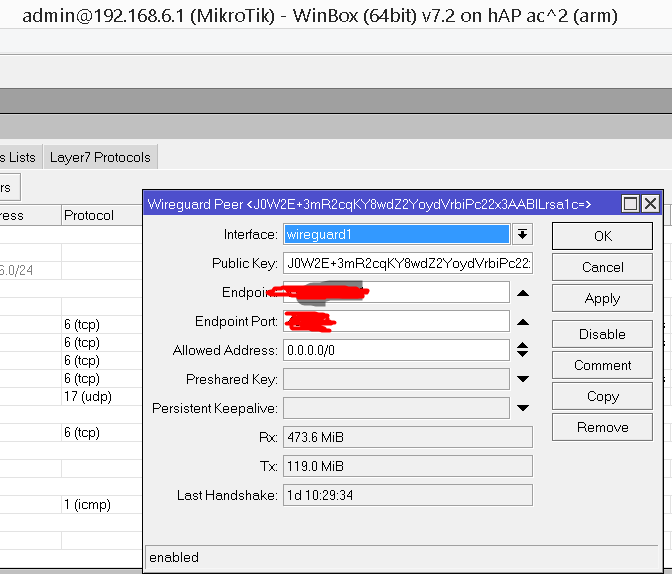The width and height of the screenshot is (672, 574).
Task: Edit the Allowed Address field 0.0.0.0/0
Action: pos(396,350)
